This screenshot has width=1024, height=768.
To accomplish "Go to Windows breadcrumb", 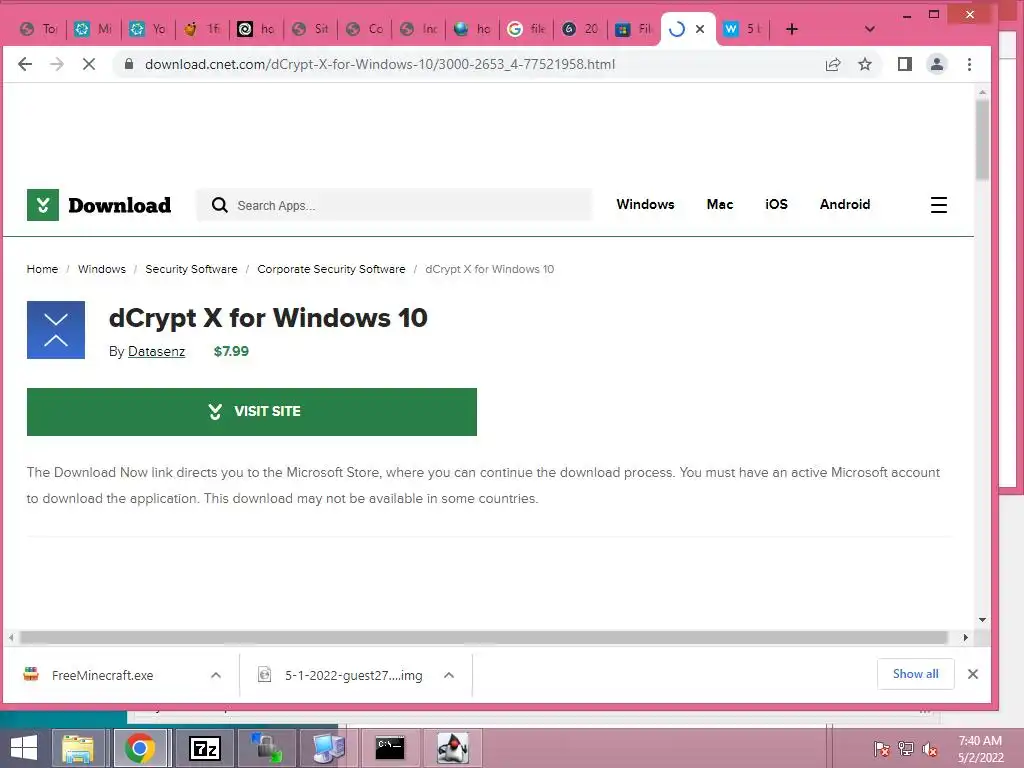I will coord(102,269).
